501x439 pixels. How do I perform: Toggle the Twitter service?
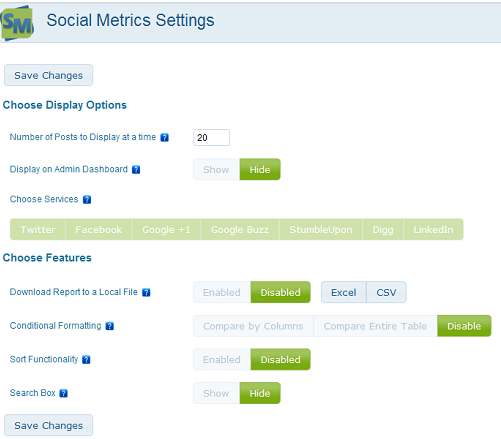click(x=38, y=229)
